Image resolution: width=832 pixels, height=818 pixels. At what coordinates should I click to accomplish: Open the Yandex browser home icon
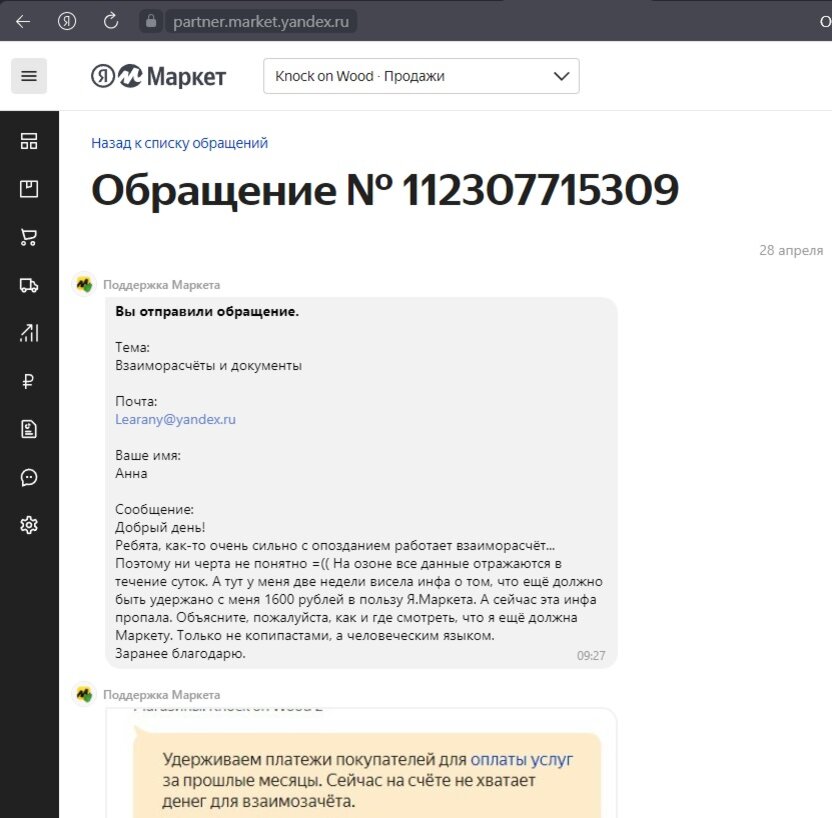[x=67, y=21]
